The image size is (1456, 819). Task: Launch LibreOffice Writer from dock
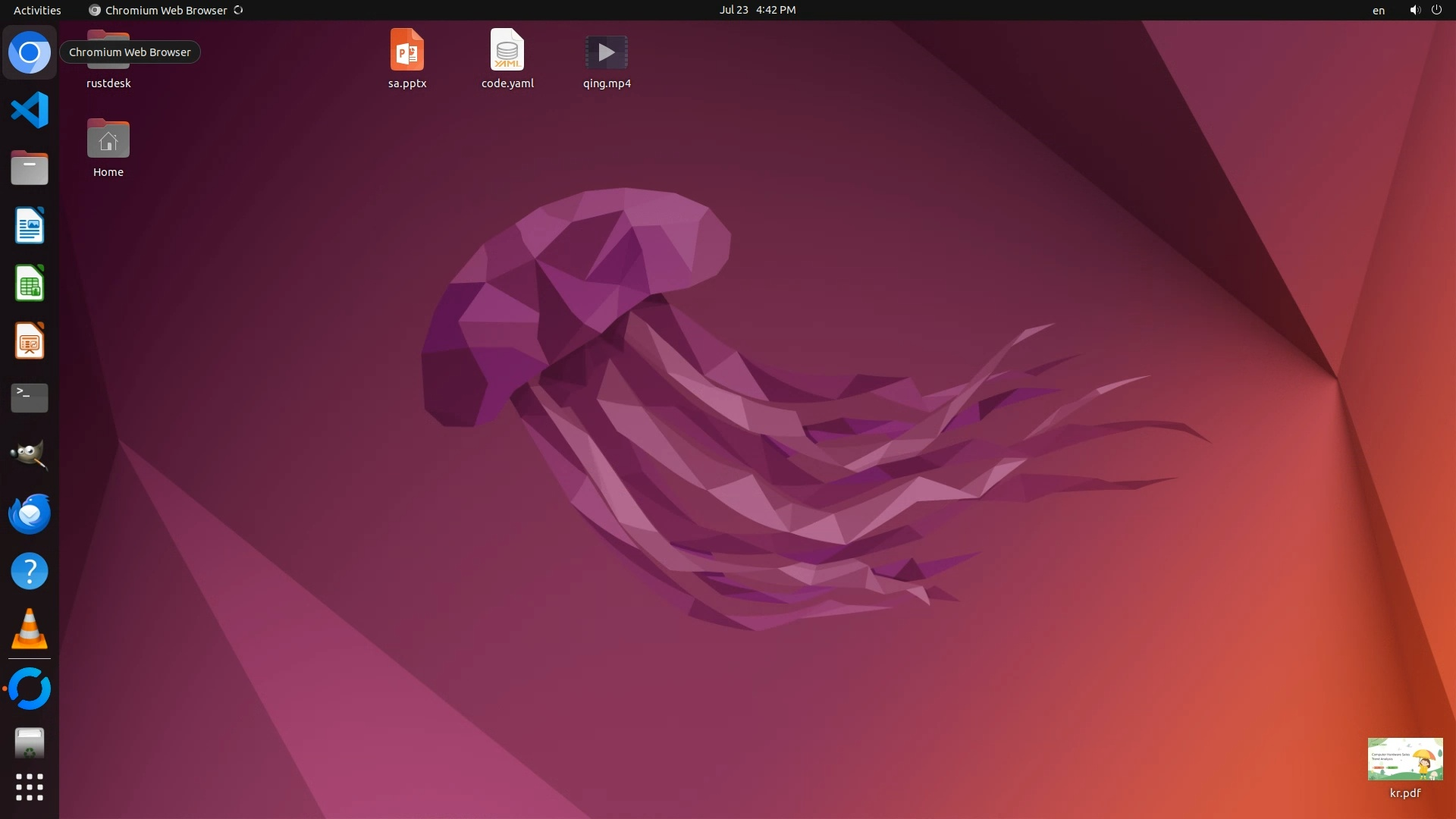point(30,225)
